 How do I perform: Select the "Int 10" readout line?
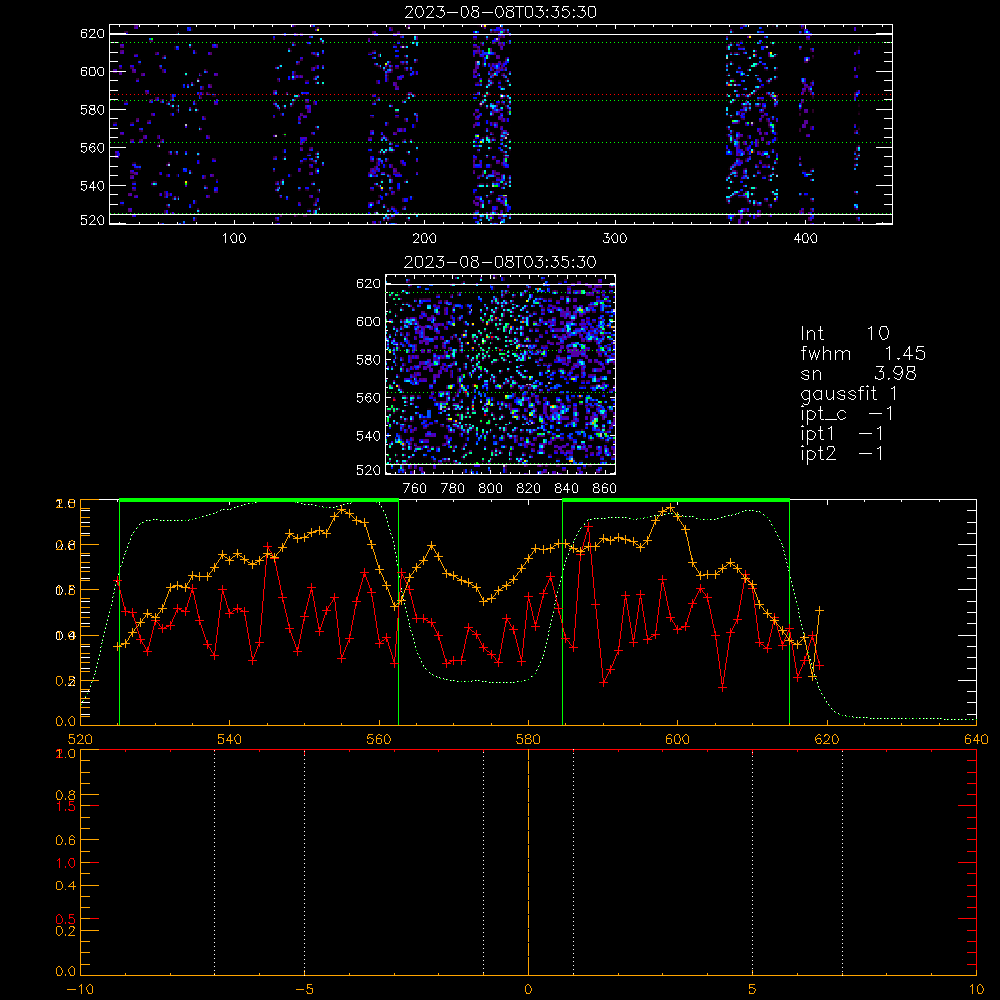844,333
